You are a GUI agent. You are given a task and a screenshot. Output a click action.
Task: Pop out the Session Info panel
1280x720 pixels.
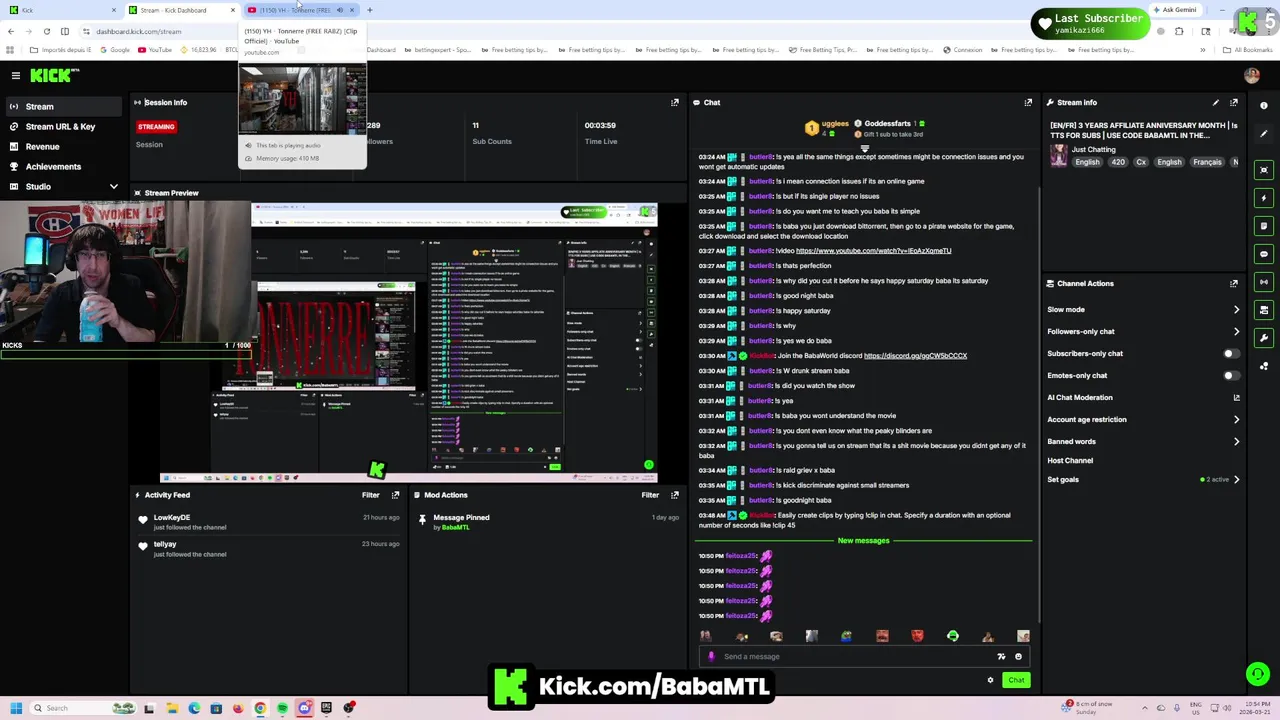click(x=675, y=102)
